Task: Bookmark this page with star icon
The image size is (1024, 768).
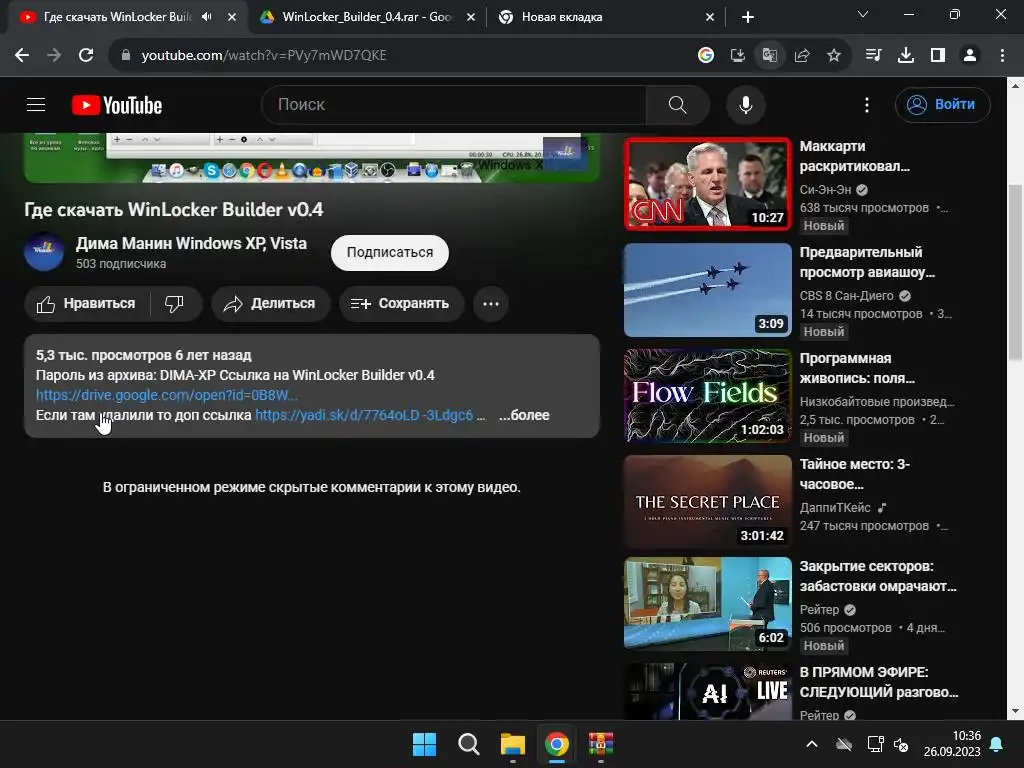Action: tap(834, 56)
